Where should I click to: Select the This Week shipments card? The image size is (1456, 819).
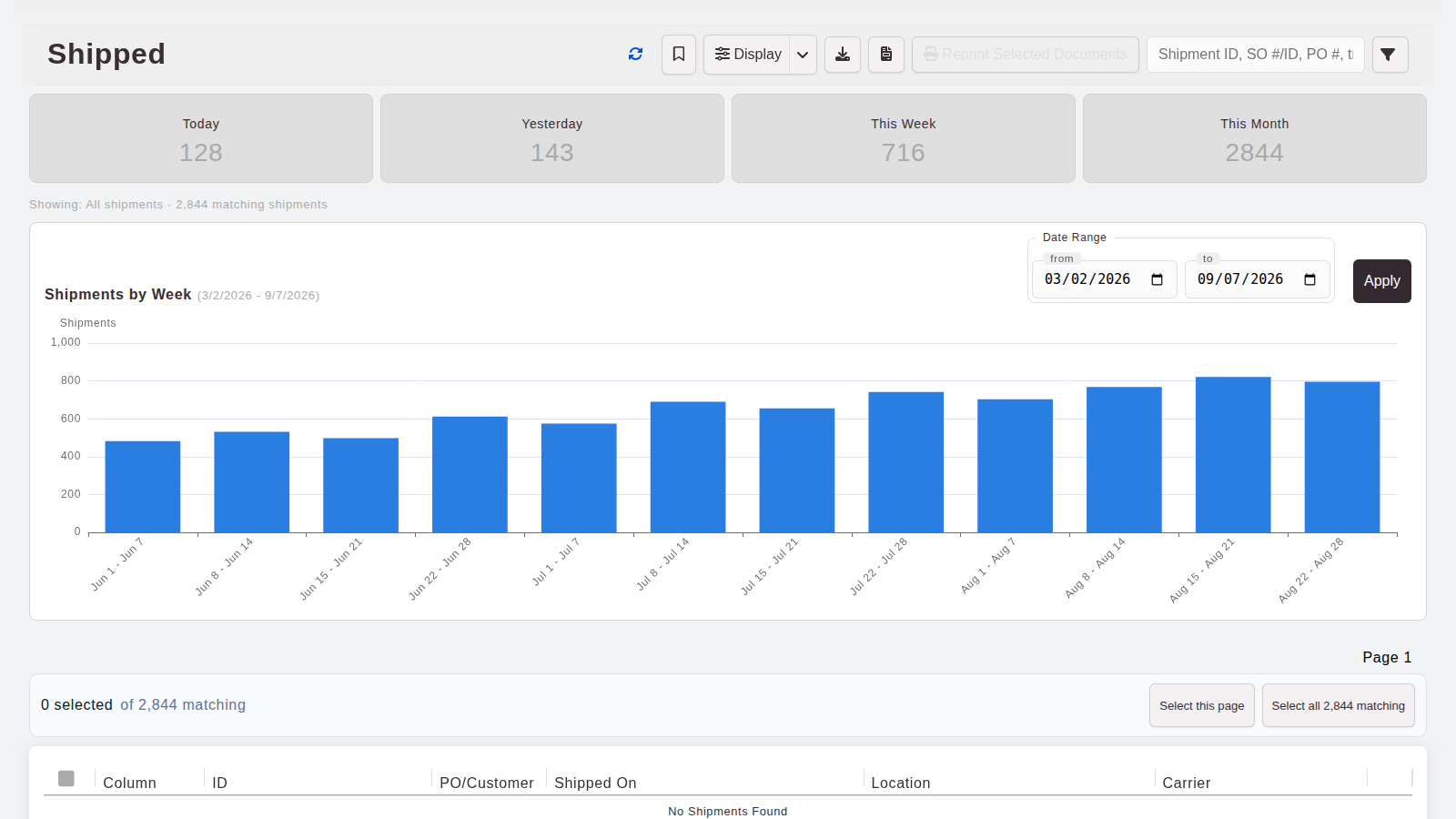pos(904,138)
